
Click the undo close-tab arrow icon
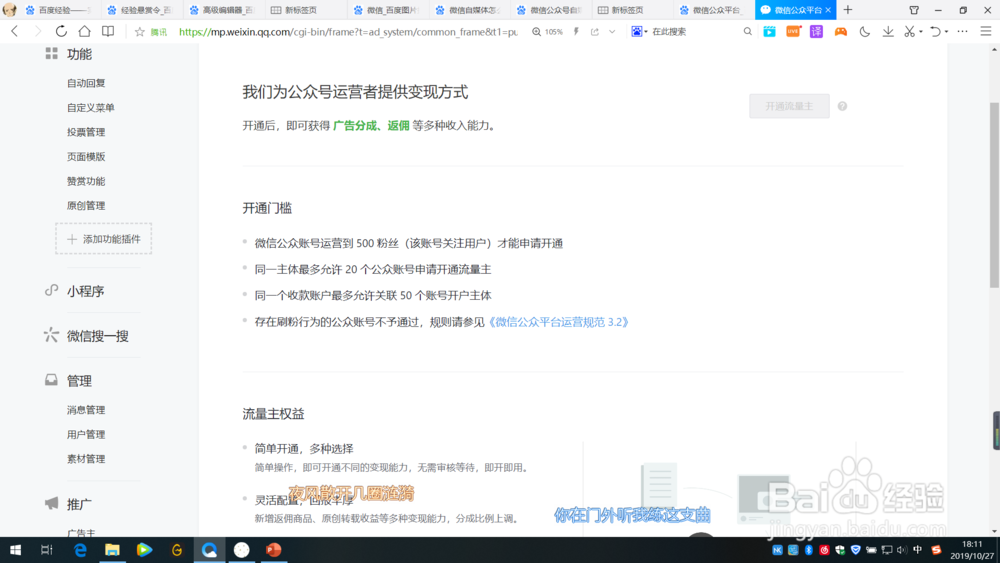pyautogui.click(x=935, y=31)
